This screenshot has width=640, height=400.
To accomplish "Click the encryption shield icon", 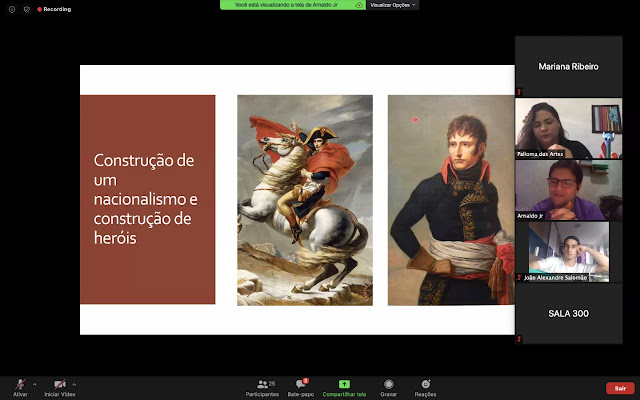I will pos(27,9).
